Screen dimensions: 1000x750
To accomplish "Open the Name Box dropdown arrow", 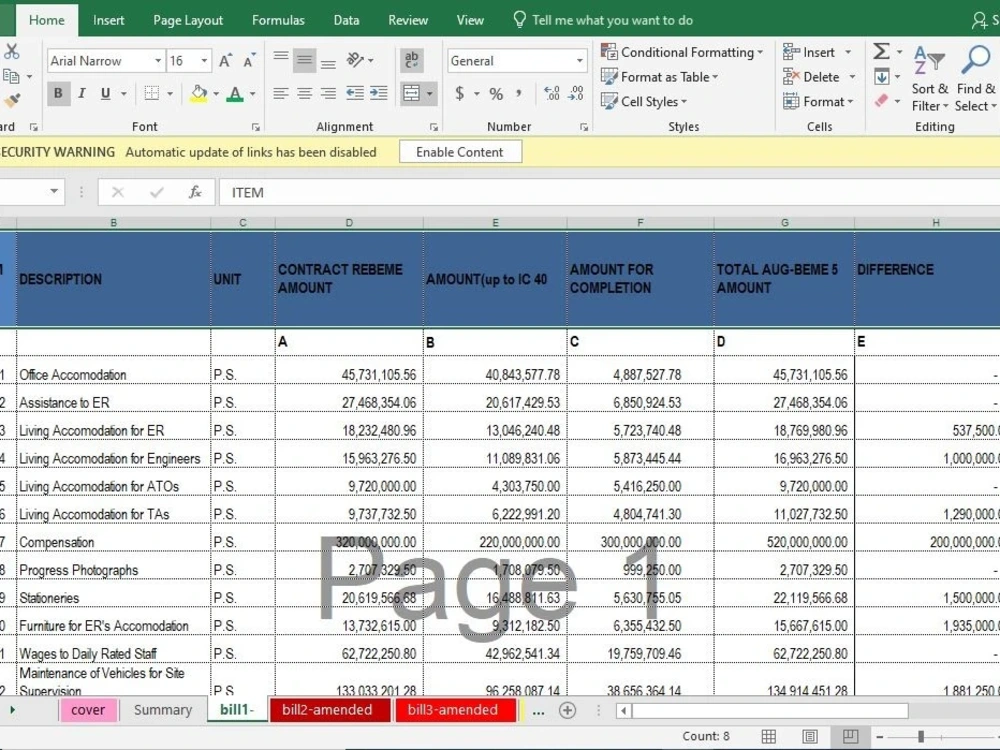I will (x=54, y=191).
